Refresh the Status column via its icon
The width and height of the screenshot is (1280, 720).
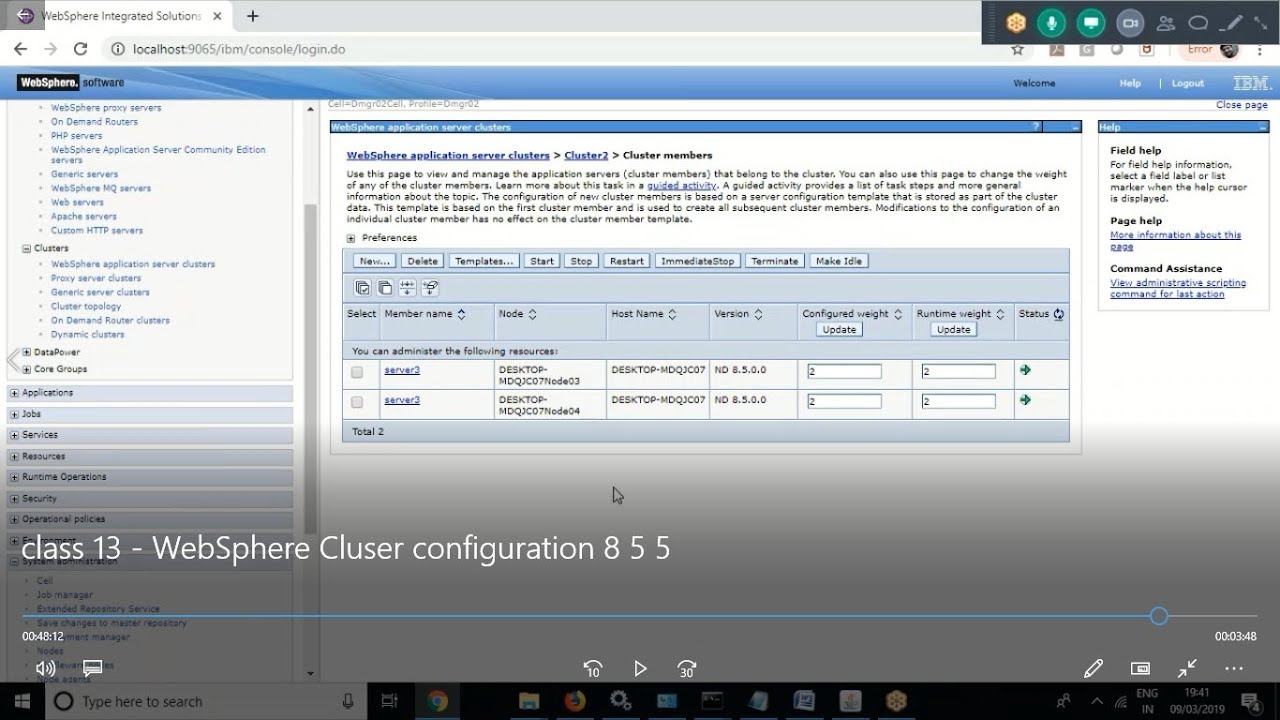coord(1058,314)
